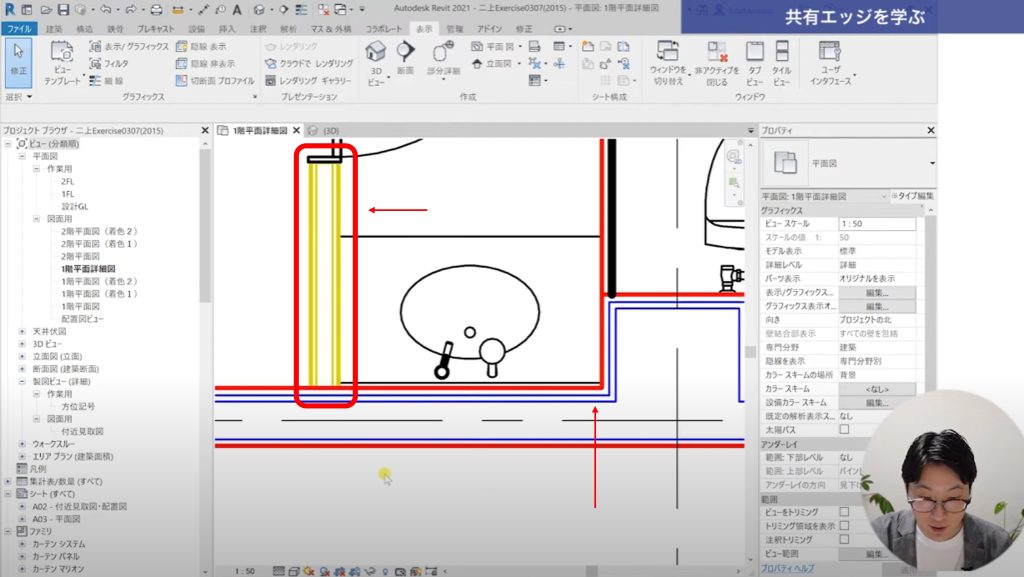1024x577 pixels.
Task: Expand the 天井伏図 tree node
Action: coord(22,330)
